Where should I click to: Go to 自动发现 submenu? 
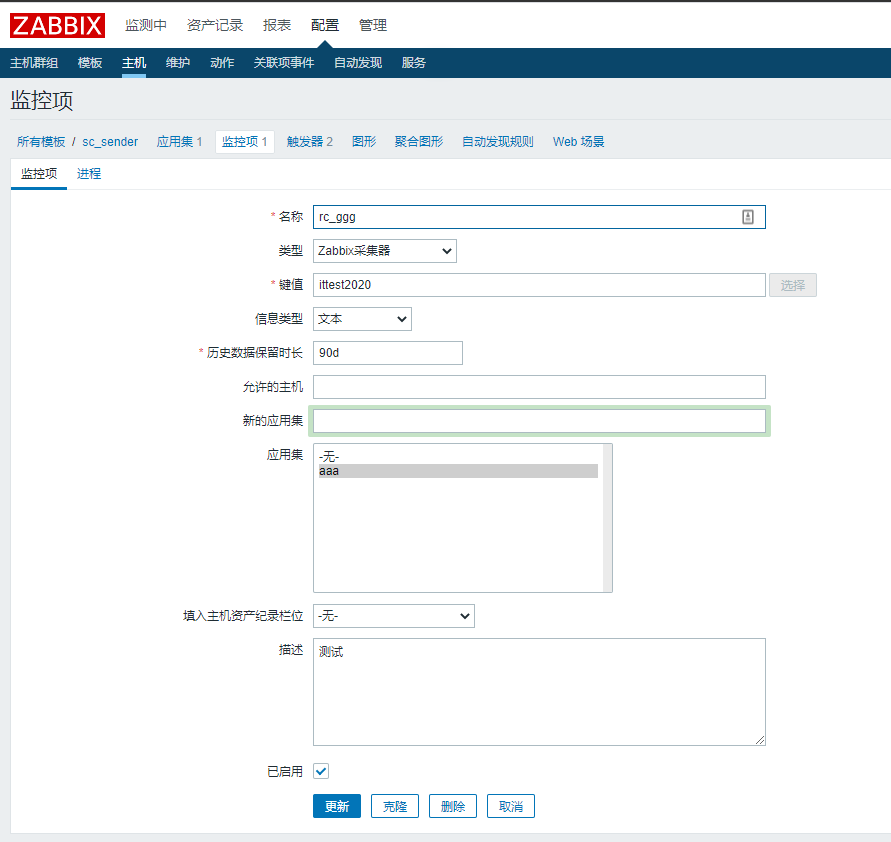point(358,63)
